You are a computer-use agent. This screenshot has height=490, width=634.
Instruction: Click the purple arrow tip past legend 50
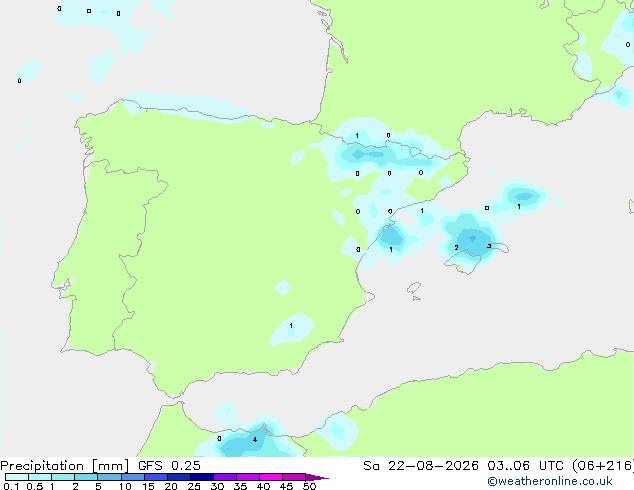pyautogui.click(x=317, y=477)
